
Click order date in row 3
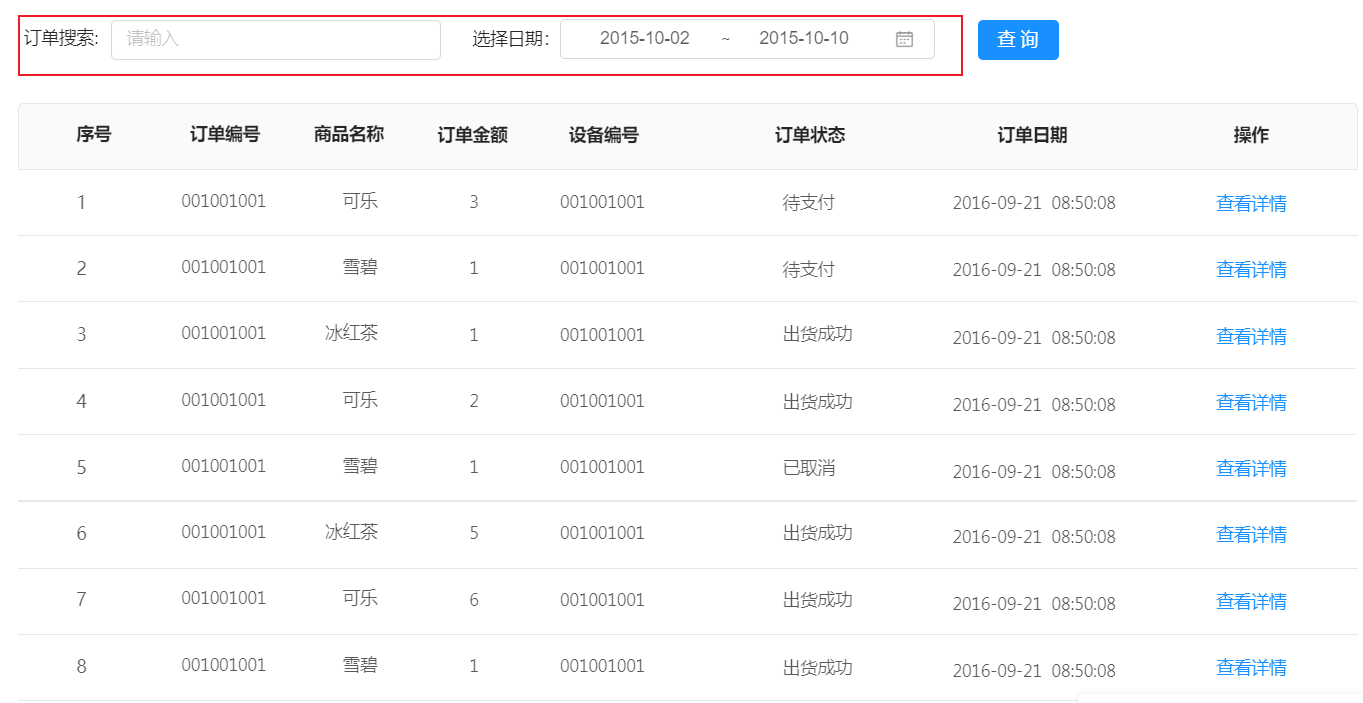point(1034,338)
